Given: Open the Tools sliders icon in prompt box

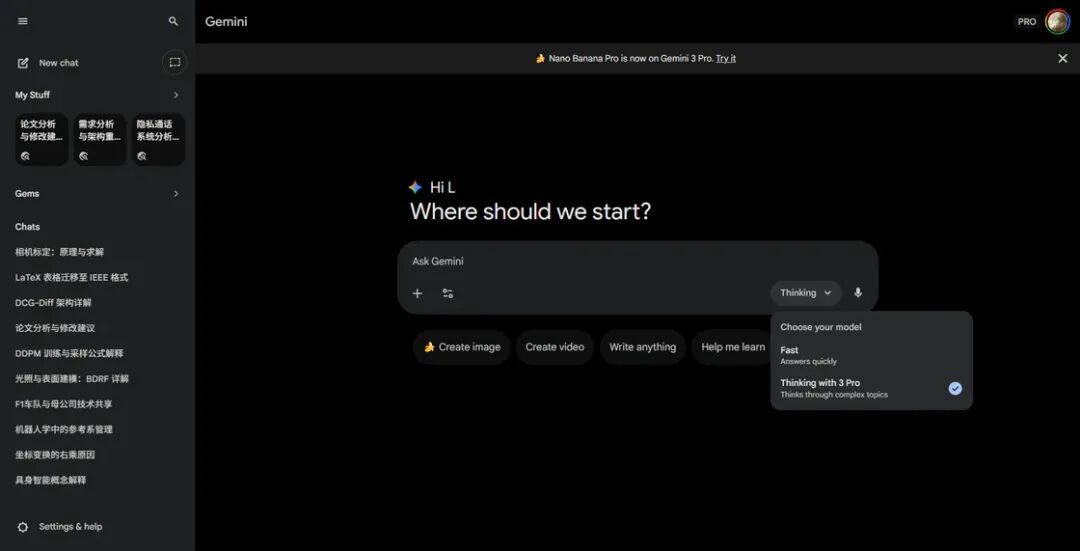Looking at the screenshot, I should coord(448,293).
